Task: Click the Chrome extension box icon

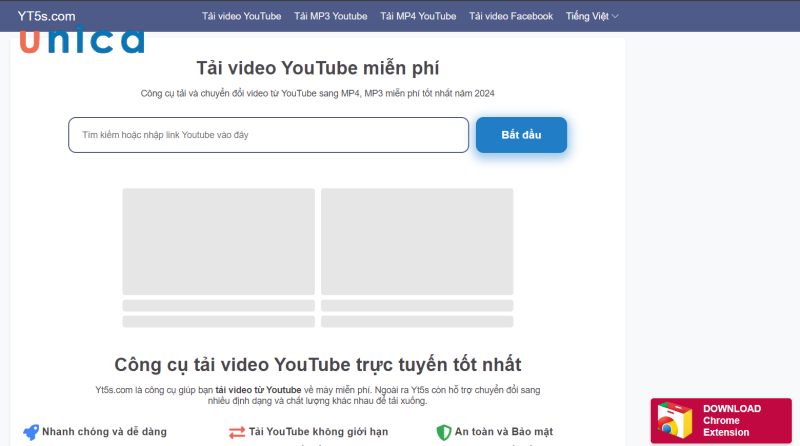Action: click(x=674, y=420)
